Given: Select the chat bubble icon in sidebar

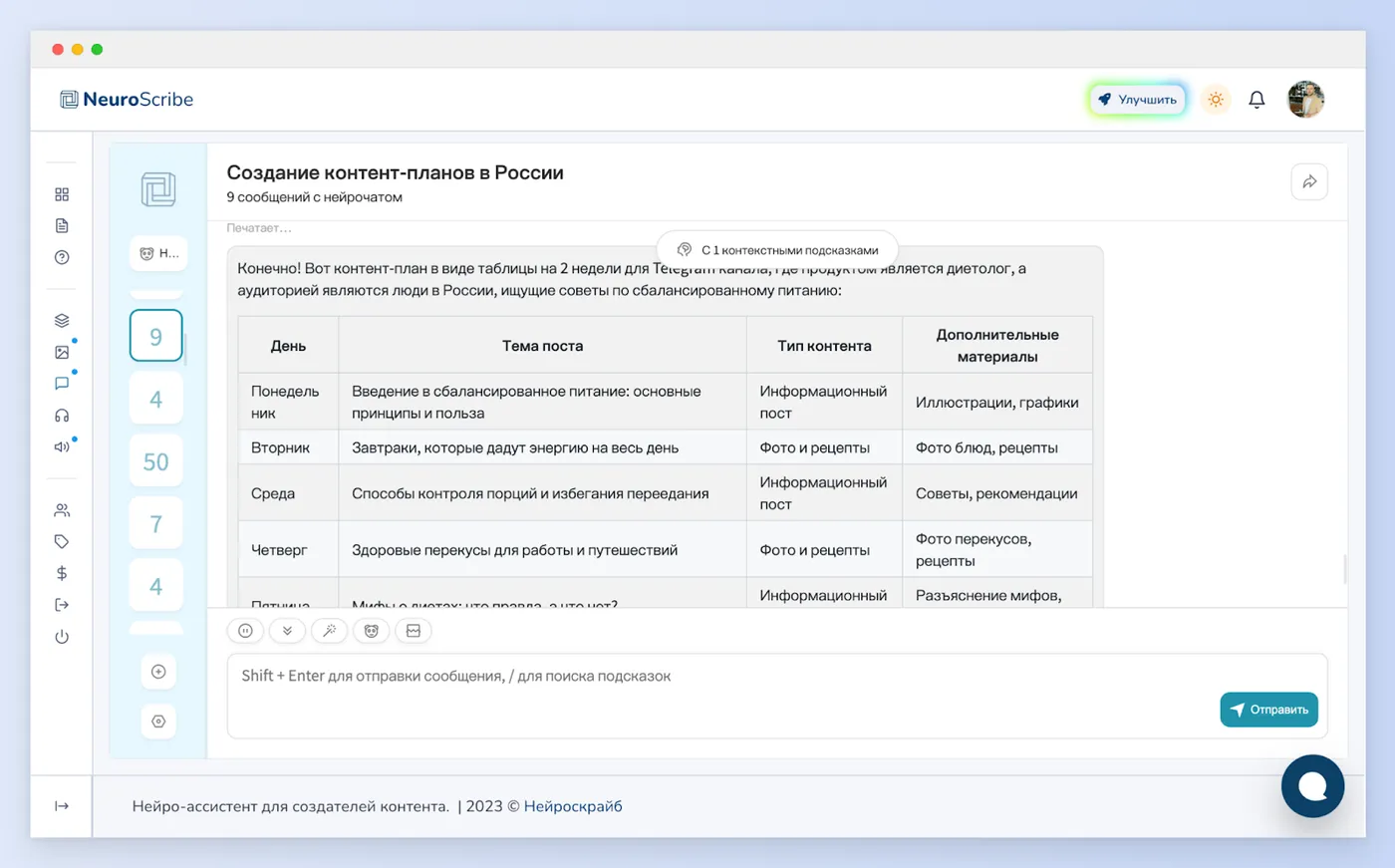Looking at the screenshot, I should (62, 384).
